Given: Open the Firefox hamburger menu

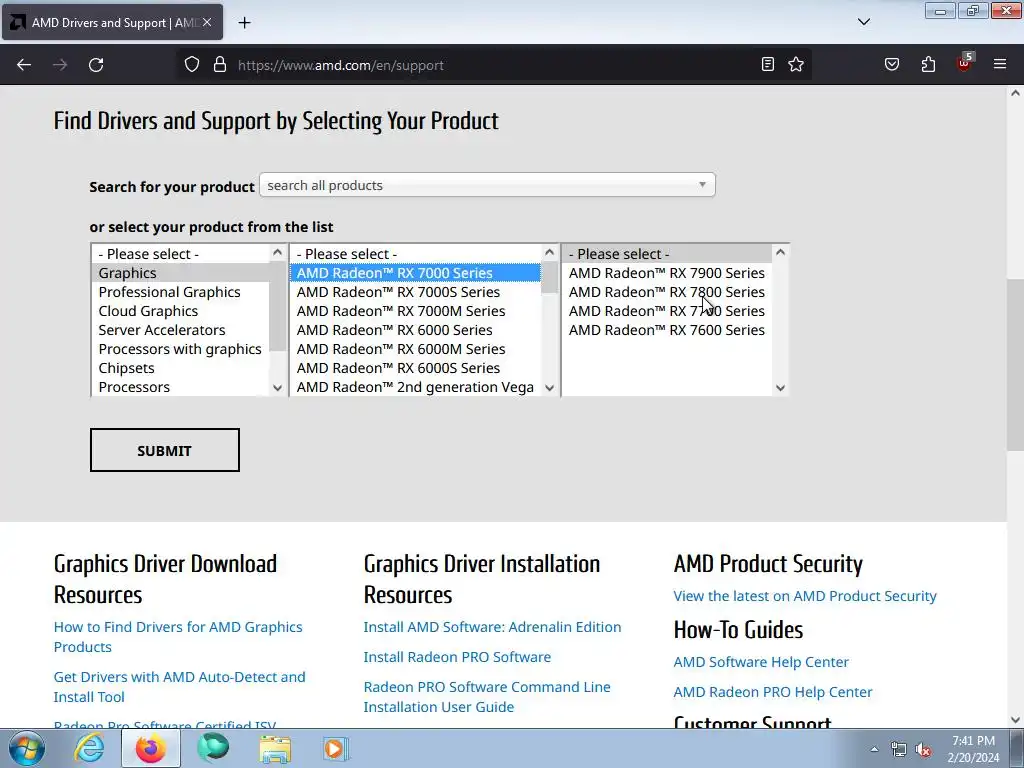Looking at the screenshot, I should (x=1000, y=65).
